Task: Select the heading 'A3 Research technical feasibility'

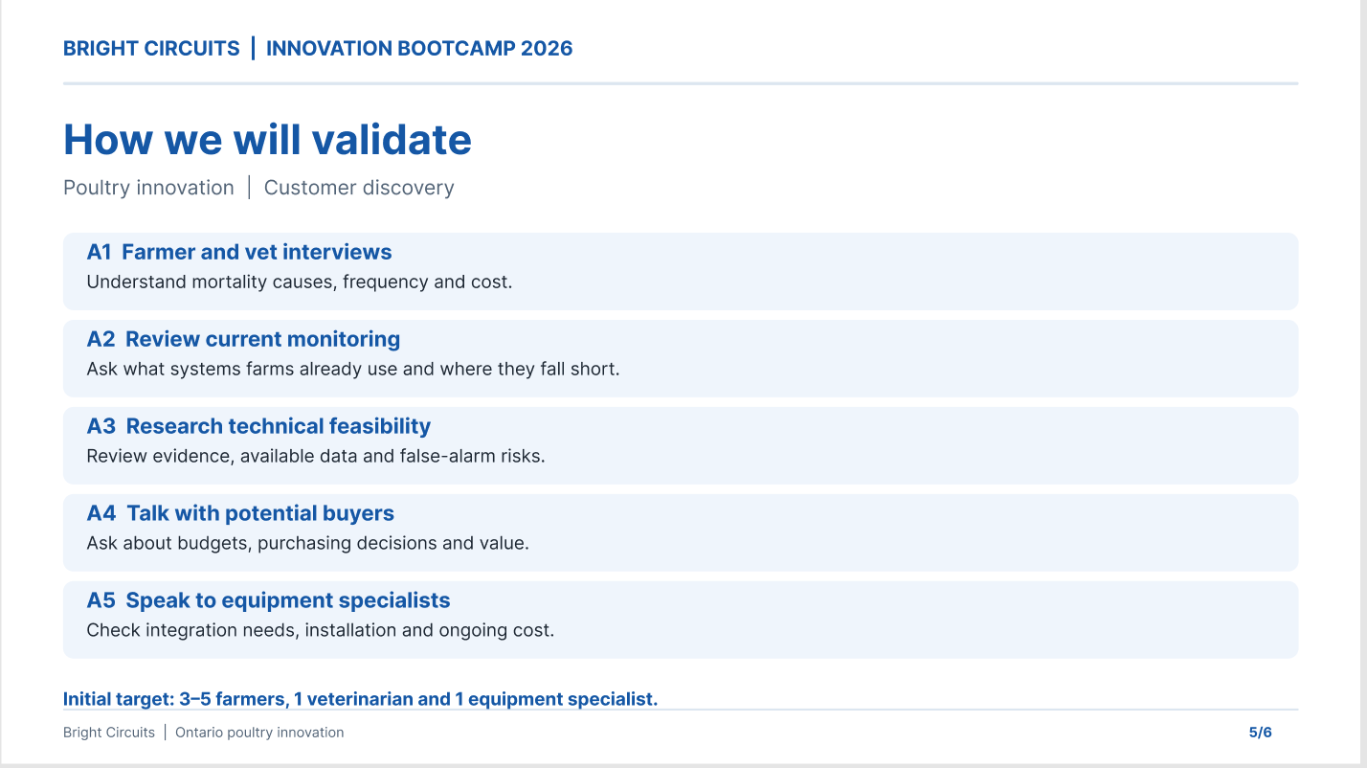Action: (259, 426)
